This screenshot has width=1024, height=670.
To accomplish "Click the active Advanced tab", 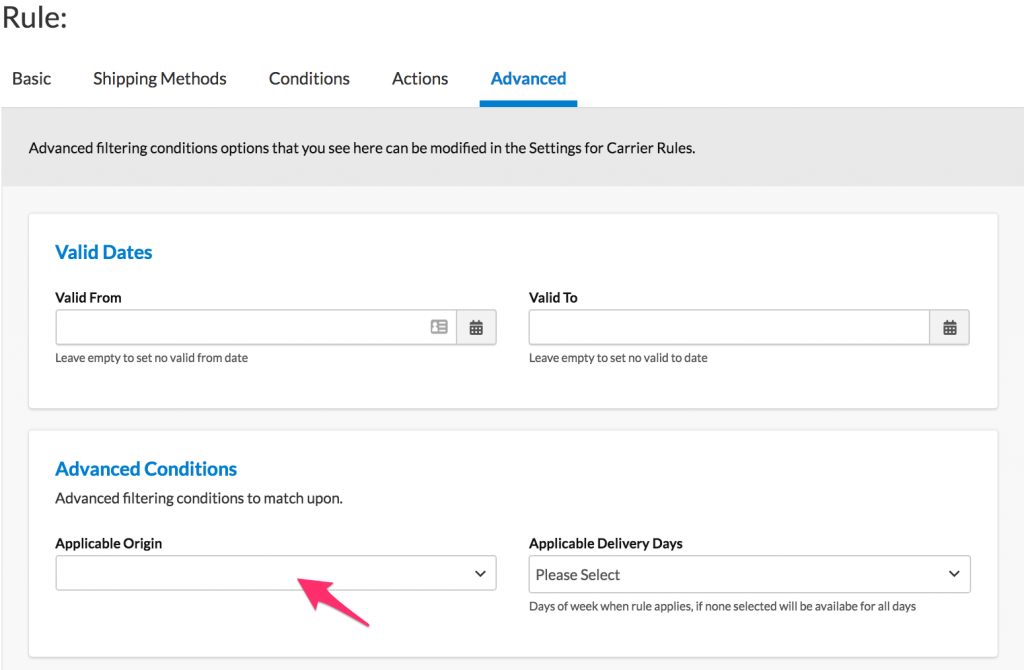I will pyautogui.click(x=528, y=78).
